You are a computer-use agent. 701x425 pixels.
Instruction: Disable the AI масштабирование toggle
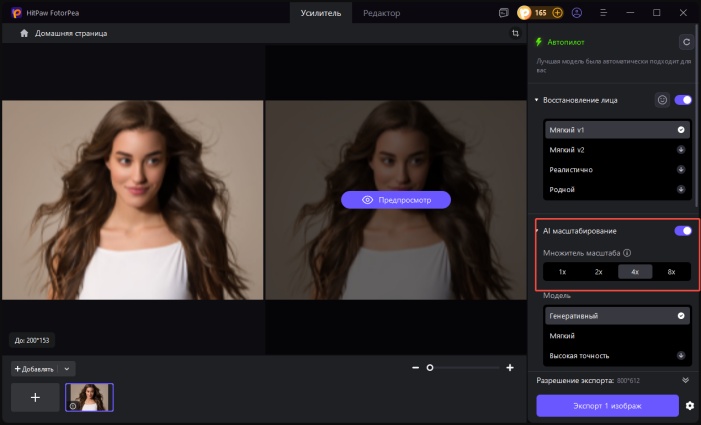(x=684, y=231)
